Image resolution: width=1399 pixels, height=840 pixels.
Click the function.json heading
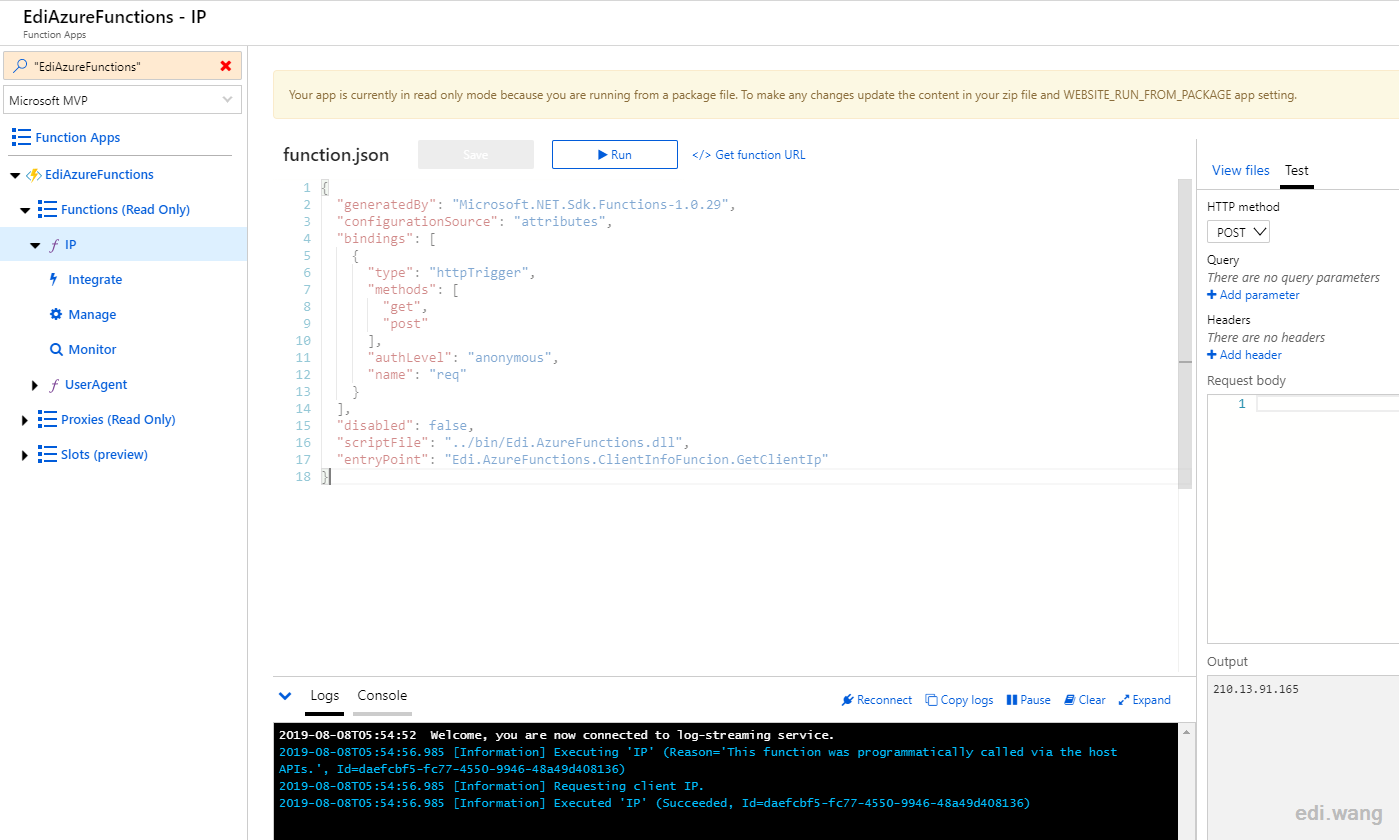(x=336, y=155)
